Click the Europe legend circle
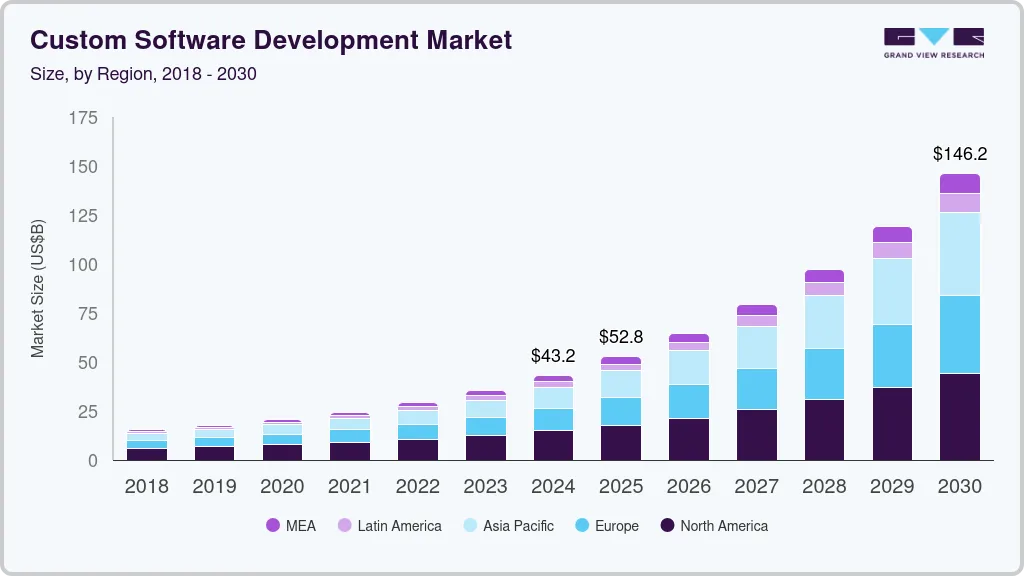Viewport: 1024px width, 576px height. (582, 526)
